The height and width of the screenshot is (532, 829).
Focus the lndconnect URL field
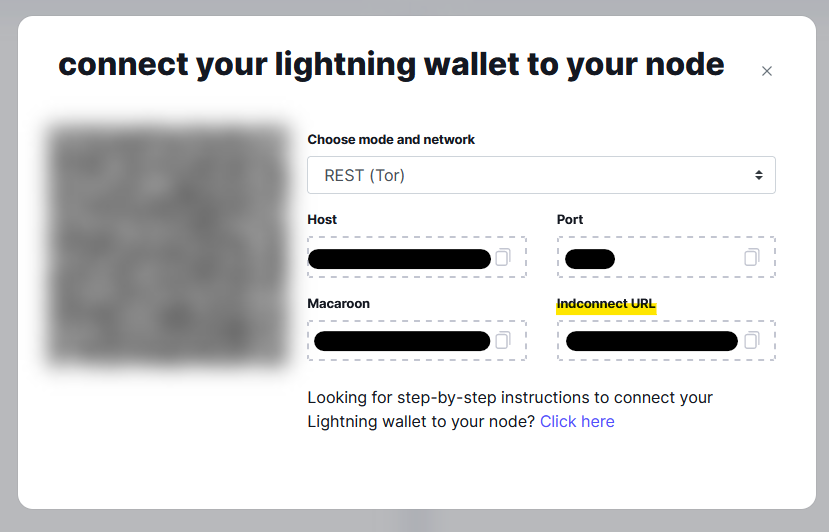(652, 340)
